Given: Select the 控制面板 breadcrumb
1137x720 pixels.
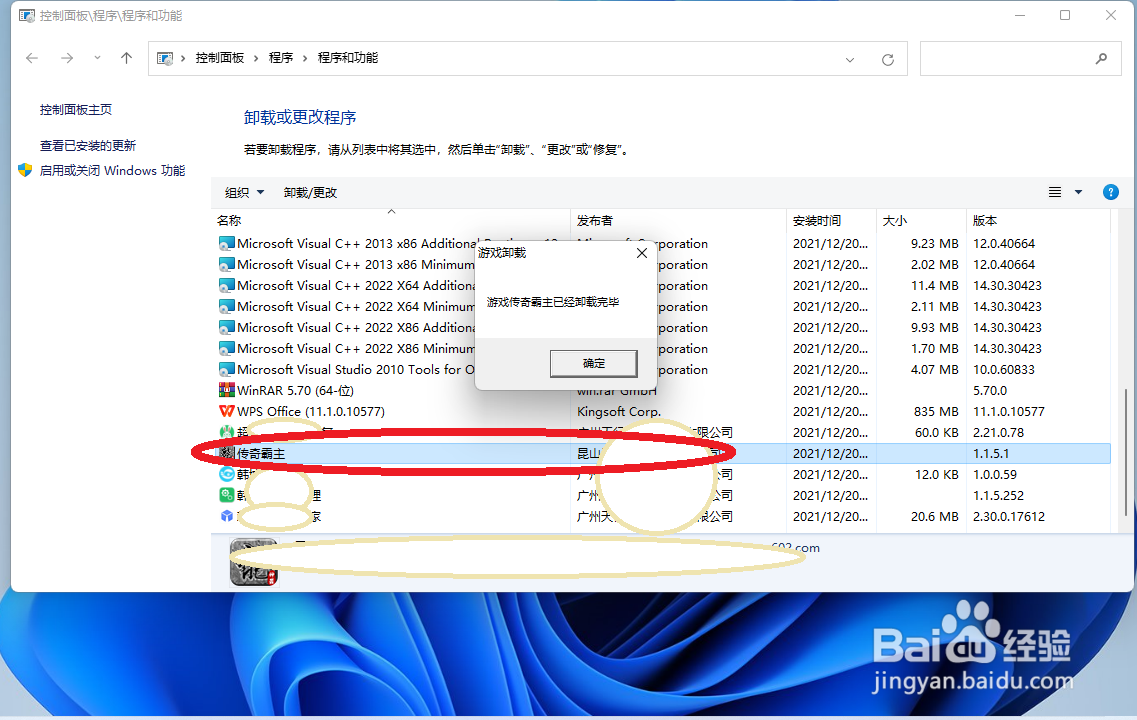Looking at the screenshot, I should point(220,58).
